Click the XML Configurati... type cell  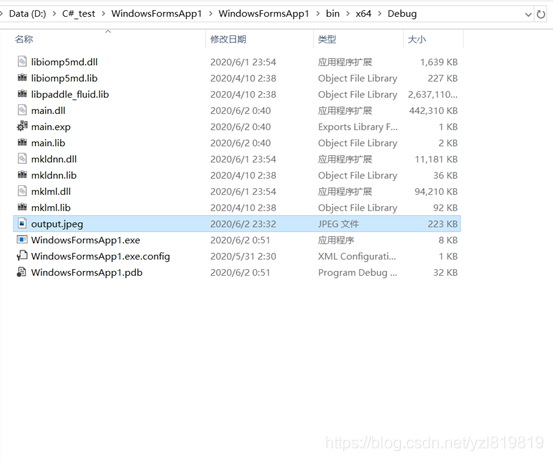pos(357,256)
